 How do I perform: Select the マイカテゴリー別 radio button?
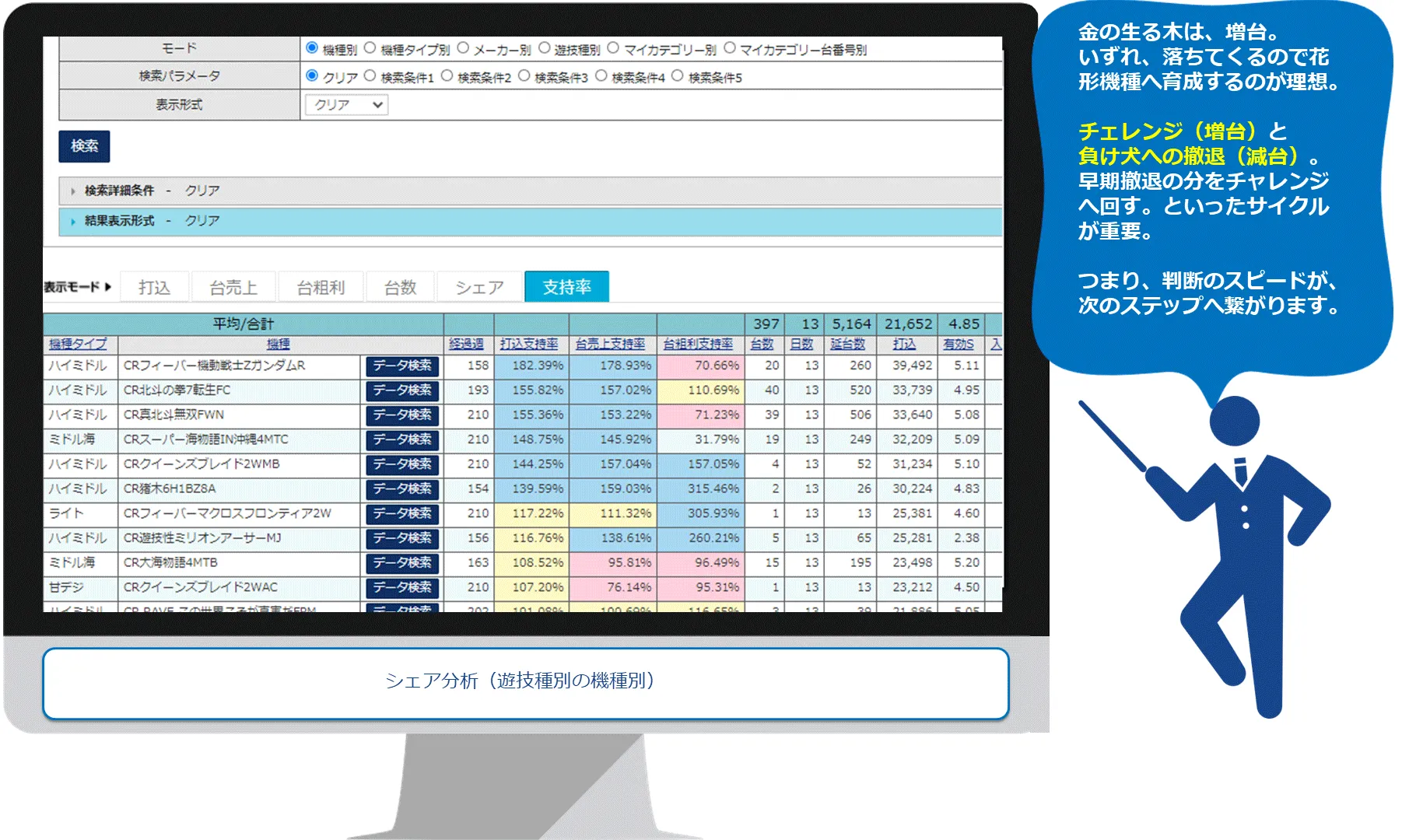click(x=613, y=48)
